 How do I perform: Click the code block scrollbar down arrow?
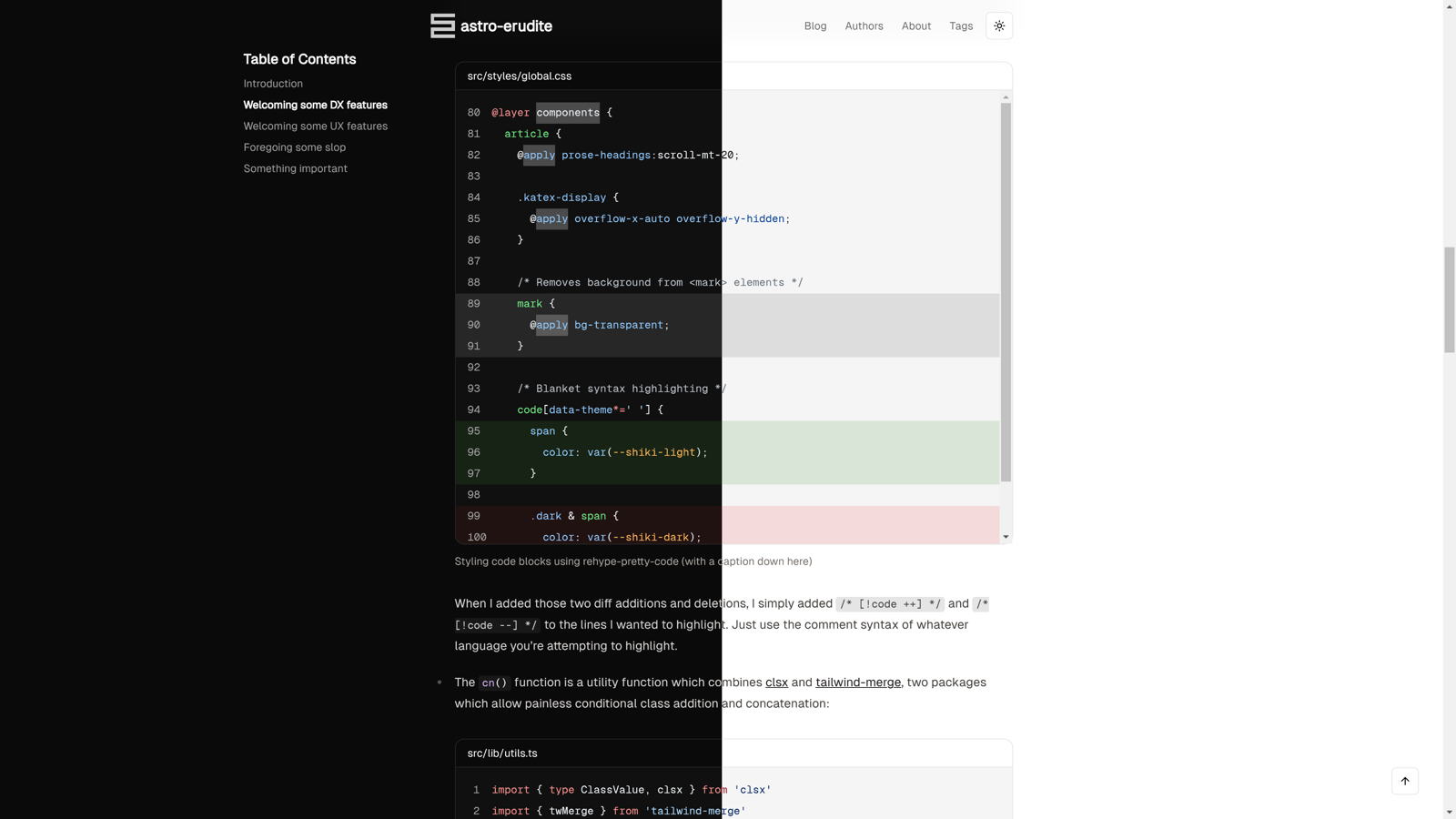click(x=1006, y=537)
